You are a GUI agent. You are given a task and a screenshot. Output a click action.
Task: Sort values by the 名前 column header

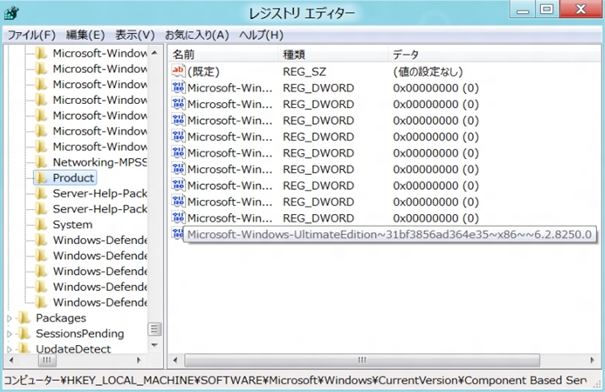click(x=223, y=54)
